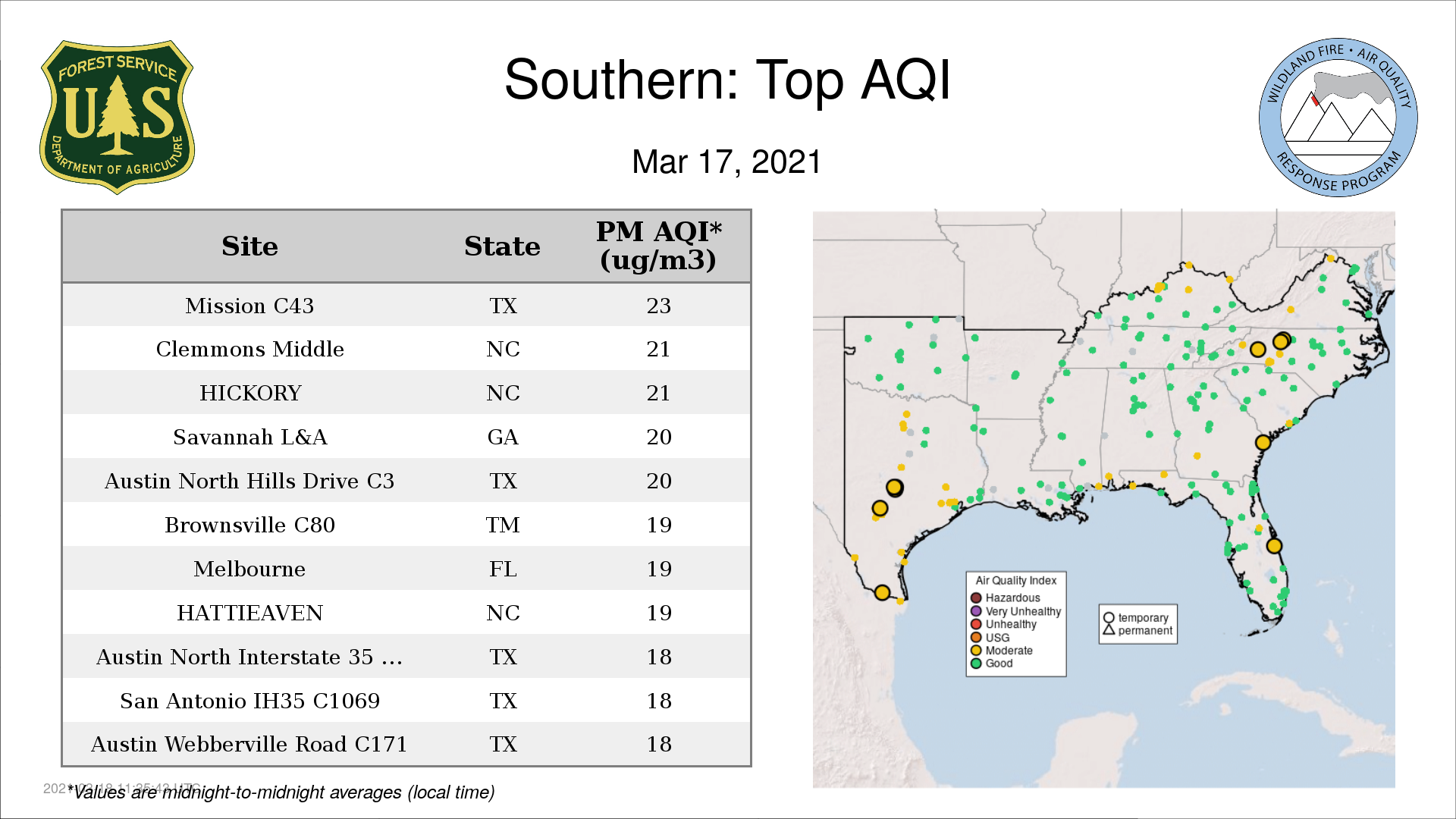Click the AQI value for Savannah L&A
This screenshot has height=819, width=1456.
click(658, 437)
